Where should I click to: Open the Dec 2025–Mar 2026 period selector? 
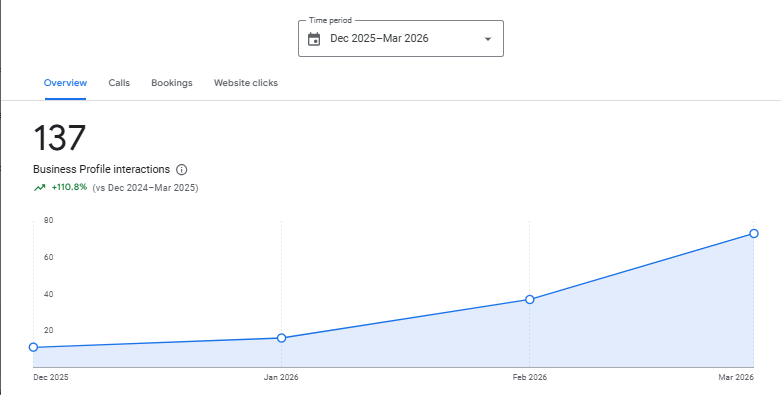(x=401, y=38)
